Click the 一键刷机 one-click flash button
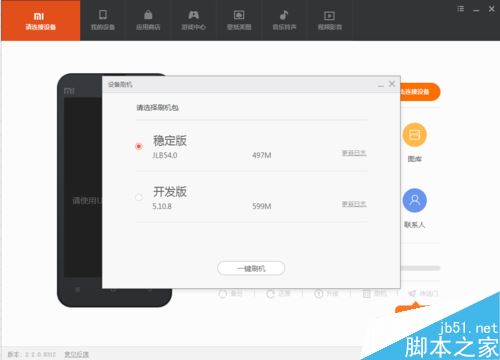 pyautogui.click(x=251, y=268)
